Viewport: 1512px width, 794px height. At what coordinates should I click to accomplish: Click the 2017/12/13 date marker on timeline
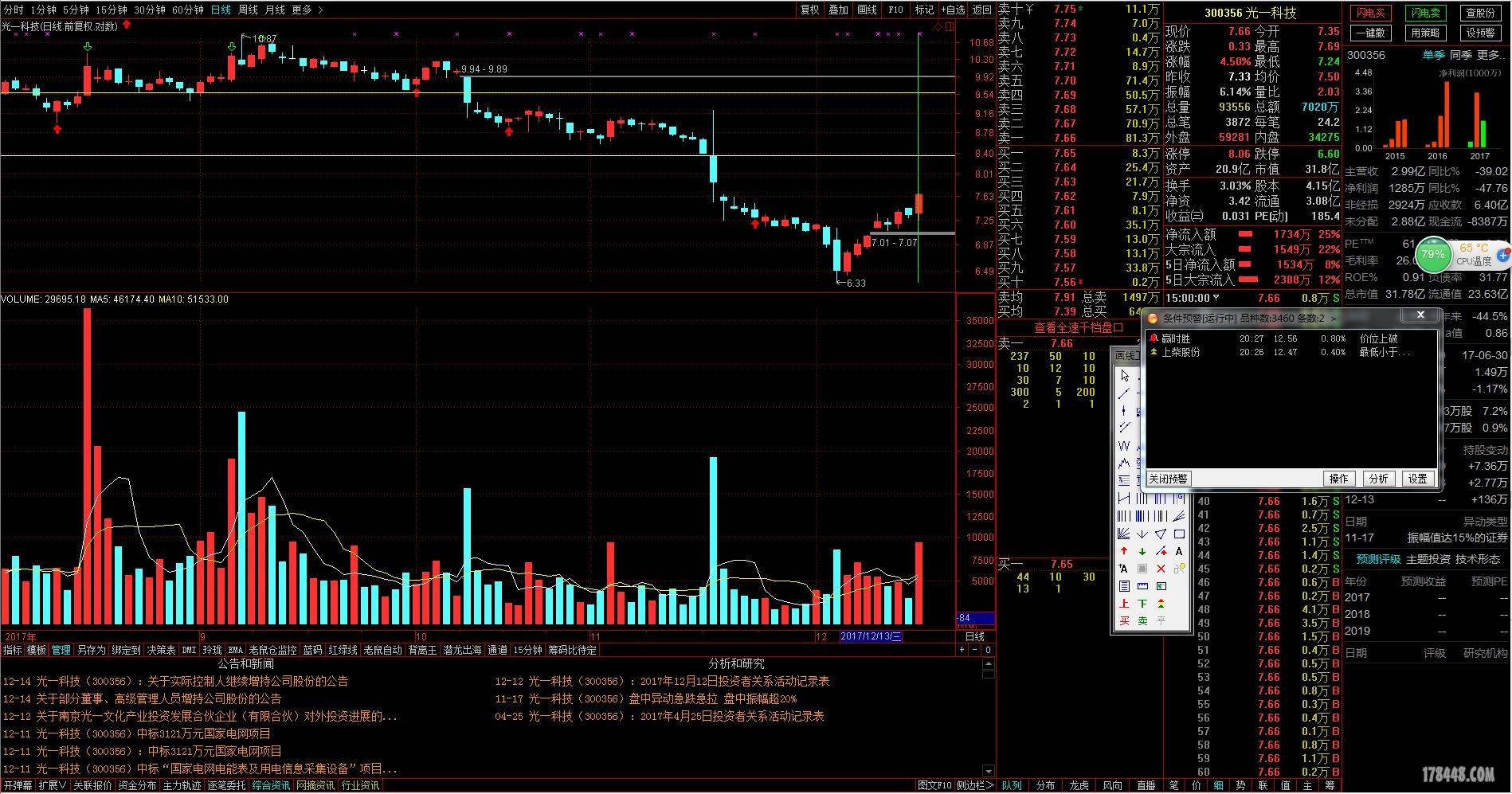(871, 636)
